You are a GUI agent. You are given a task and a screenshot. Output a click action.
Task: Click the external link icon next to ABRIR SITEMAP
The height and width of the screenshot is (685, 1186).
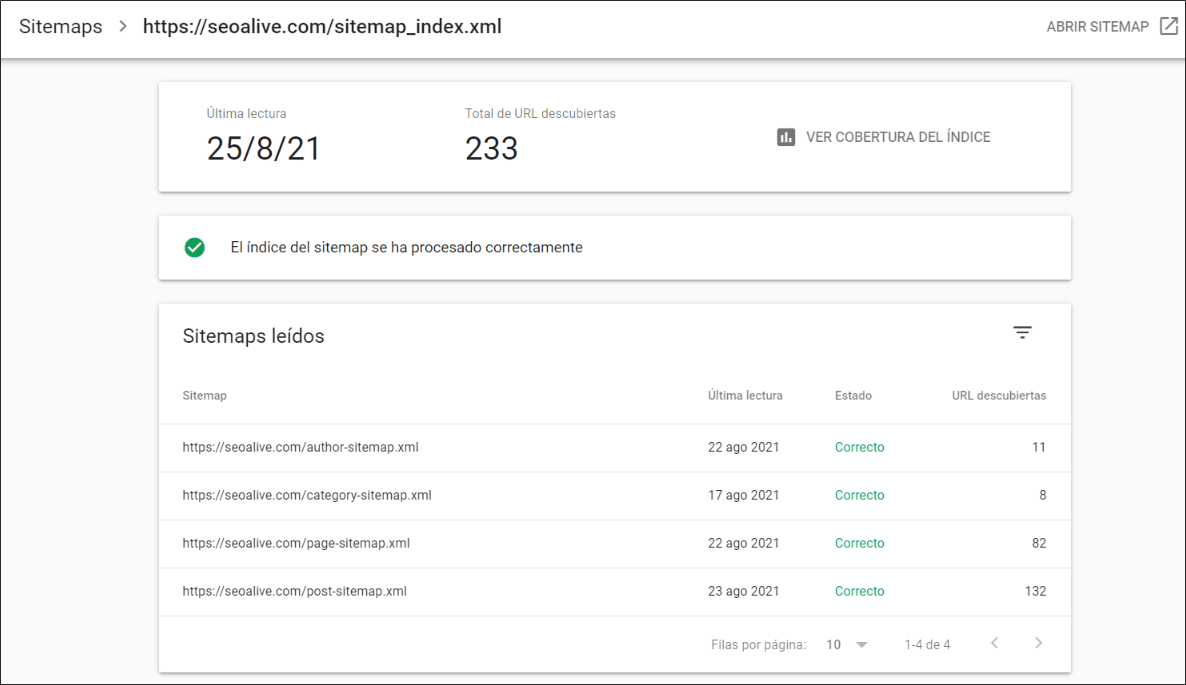(1169, 26)
